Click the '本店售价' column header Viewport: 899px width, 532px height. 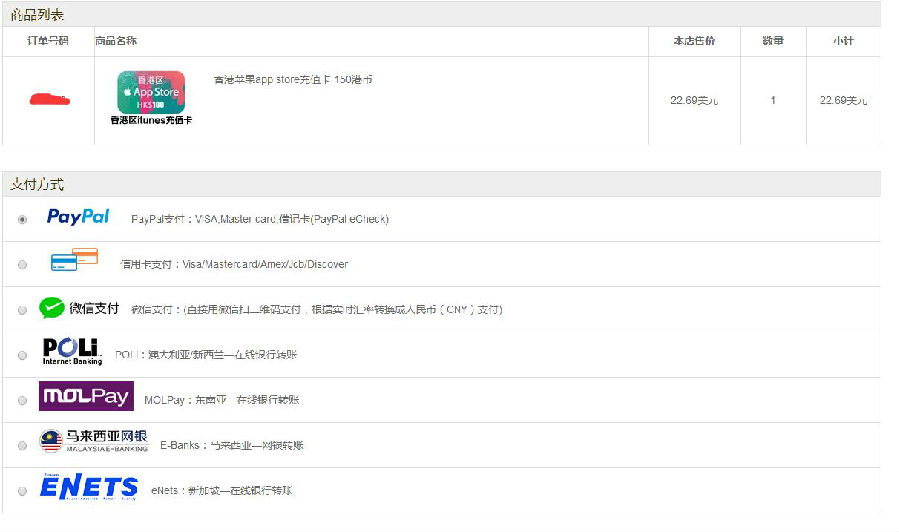tap(694, 41)
